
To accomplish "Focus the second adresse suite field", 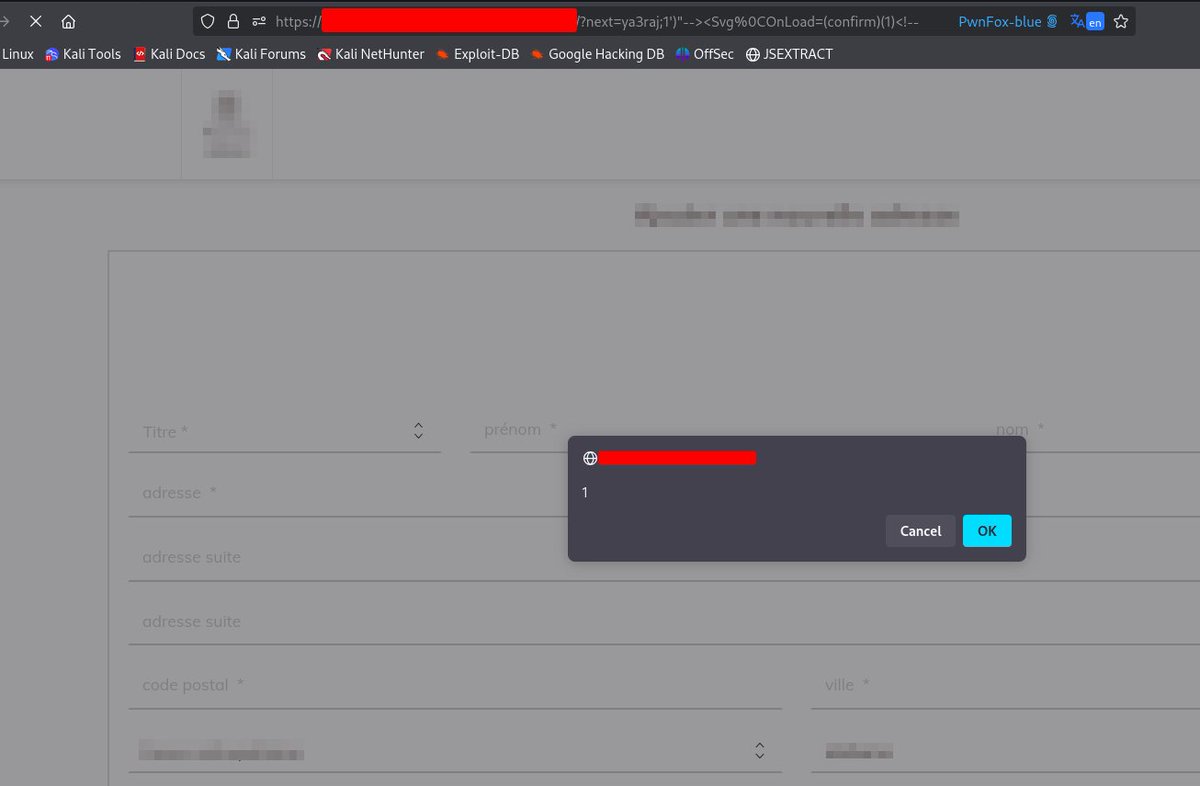I will point(664,621).
